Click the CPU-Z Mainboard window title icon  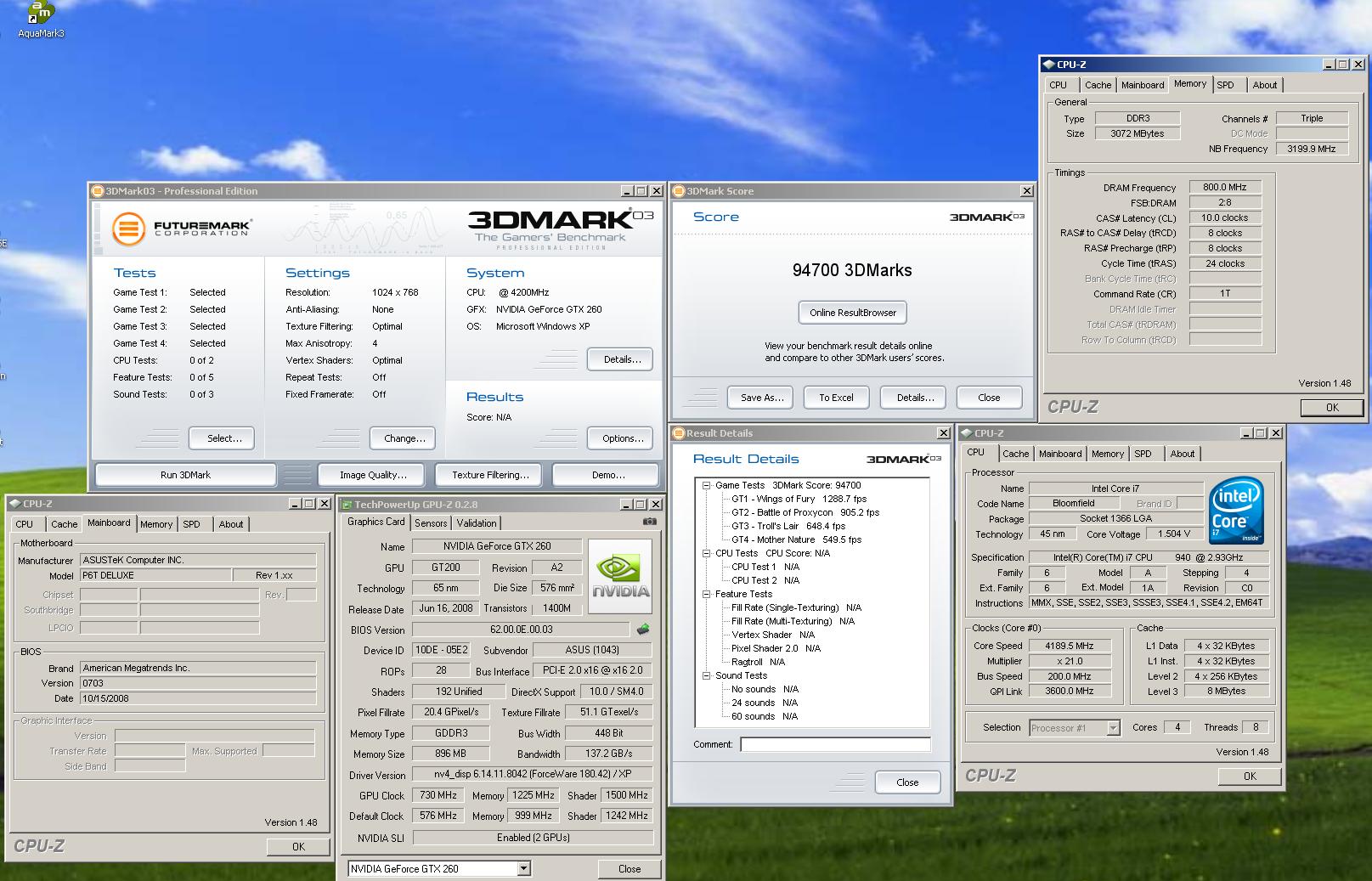click(x=16, y=504)
